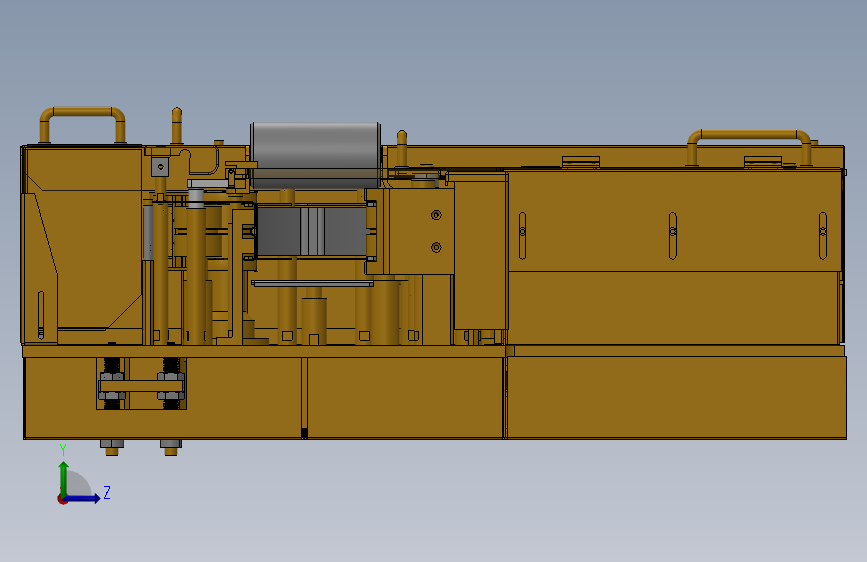
Task: Select the lower bolt on center bracket plate
Action: (436, 247)
